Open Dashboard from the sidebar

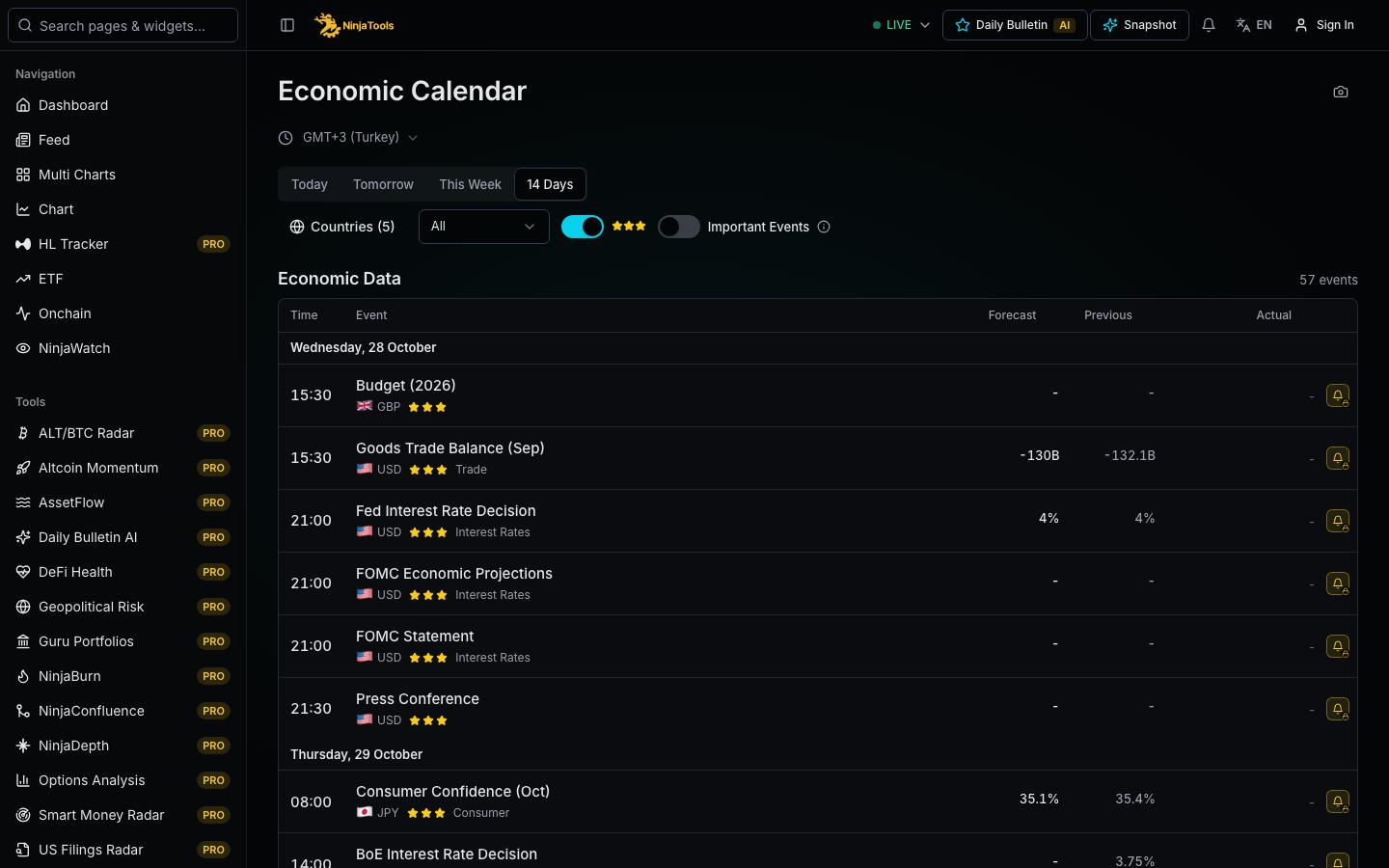coord(123,105)
